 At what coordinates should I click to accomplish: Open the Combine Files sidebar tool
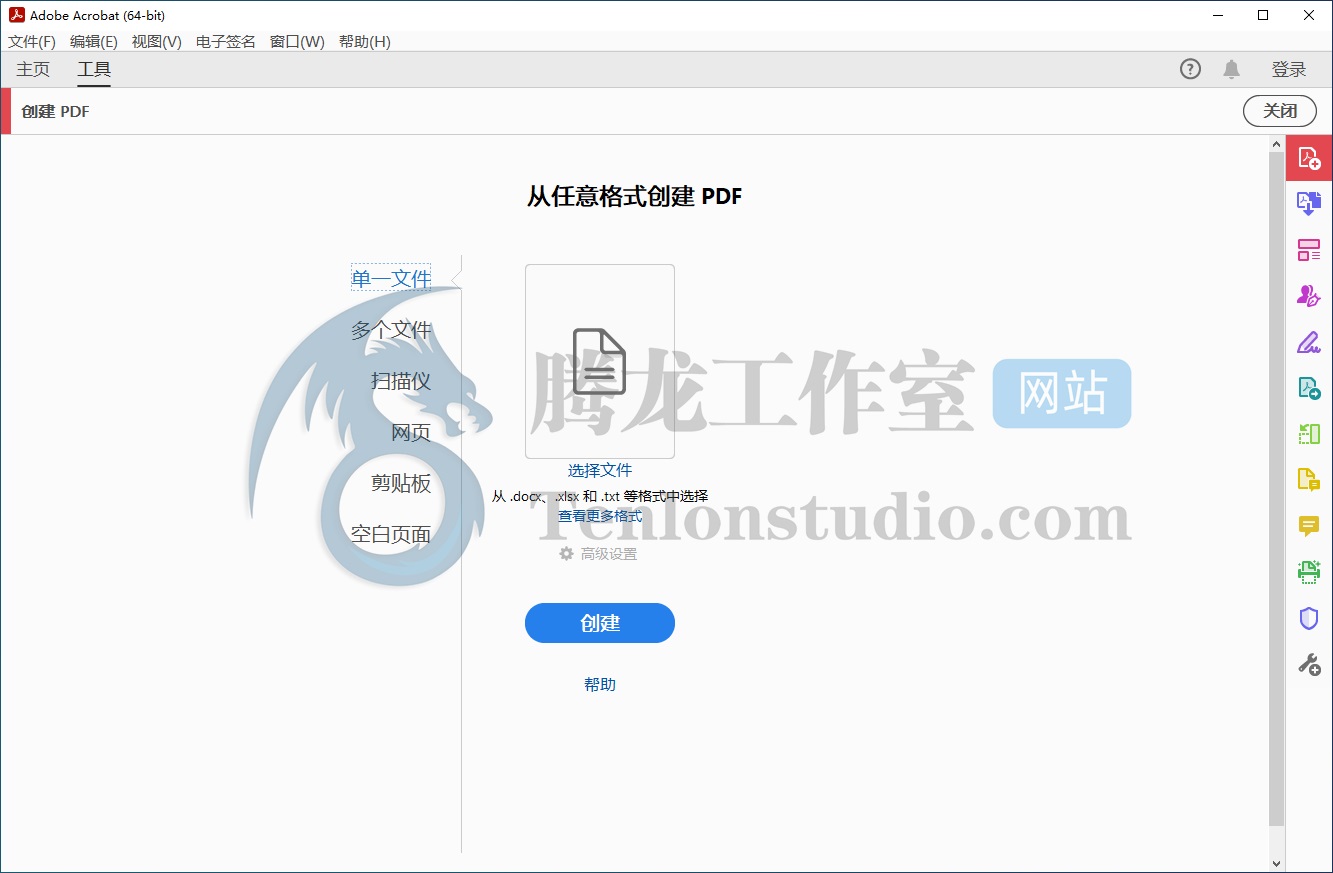[x=1309, y=204]
